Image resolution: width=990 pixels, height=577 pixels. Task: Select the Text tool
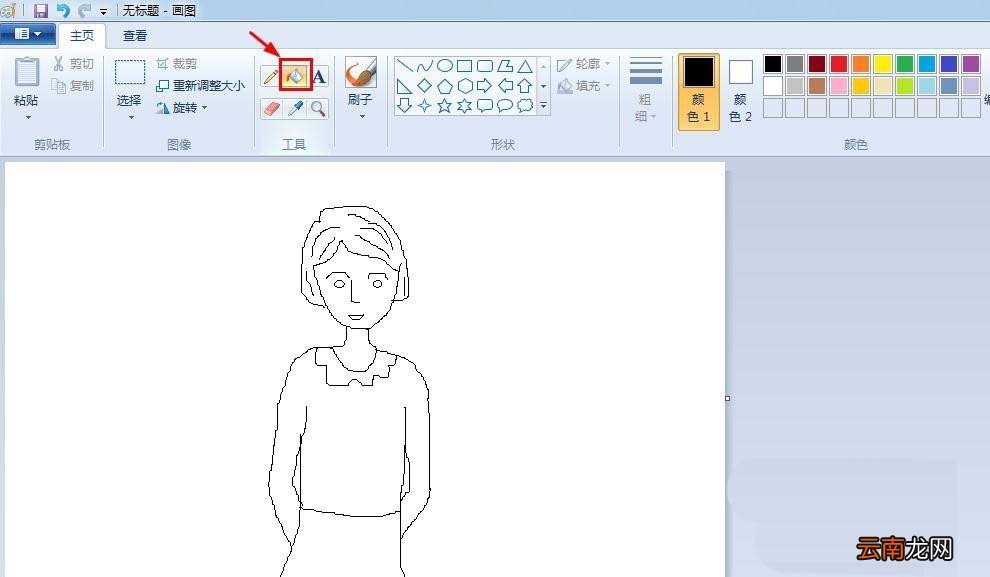click(x=319, y=76)
